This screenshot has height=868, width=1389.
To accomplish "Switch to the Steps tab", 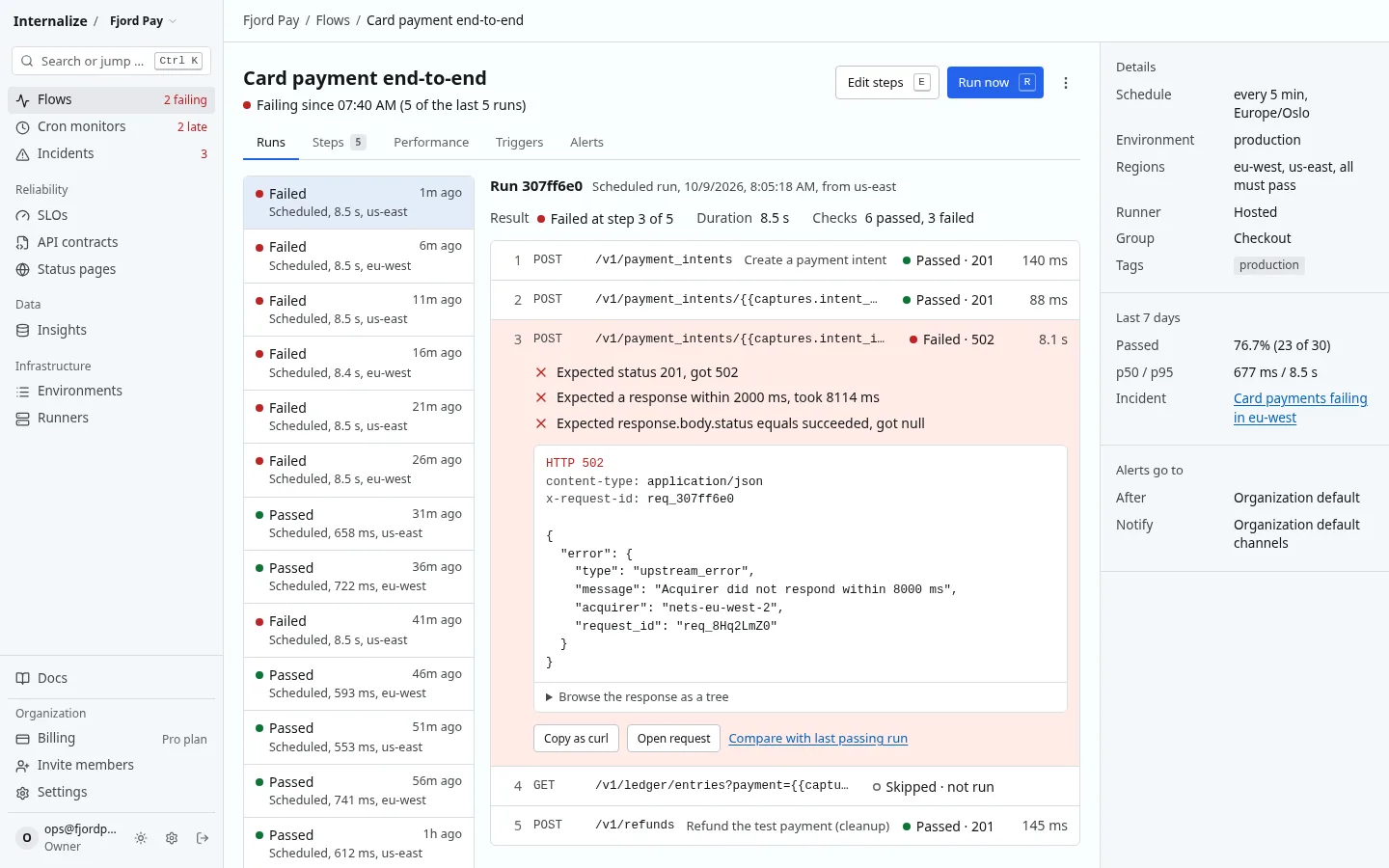I will pyautogui.click(x=339, y=143).
